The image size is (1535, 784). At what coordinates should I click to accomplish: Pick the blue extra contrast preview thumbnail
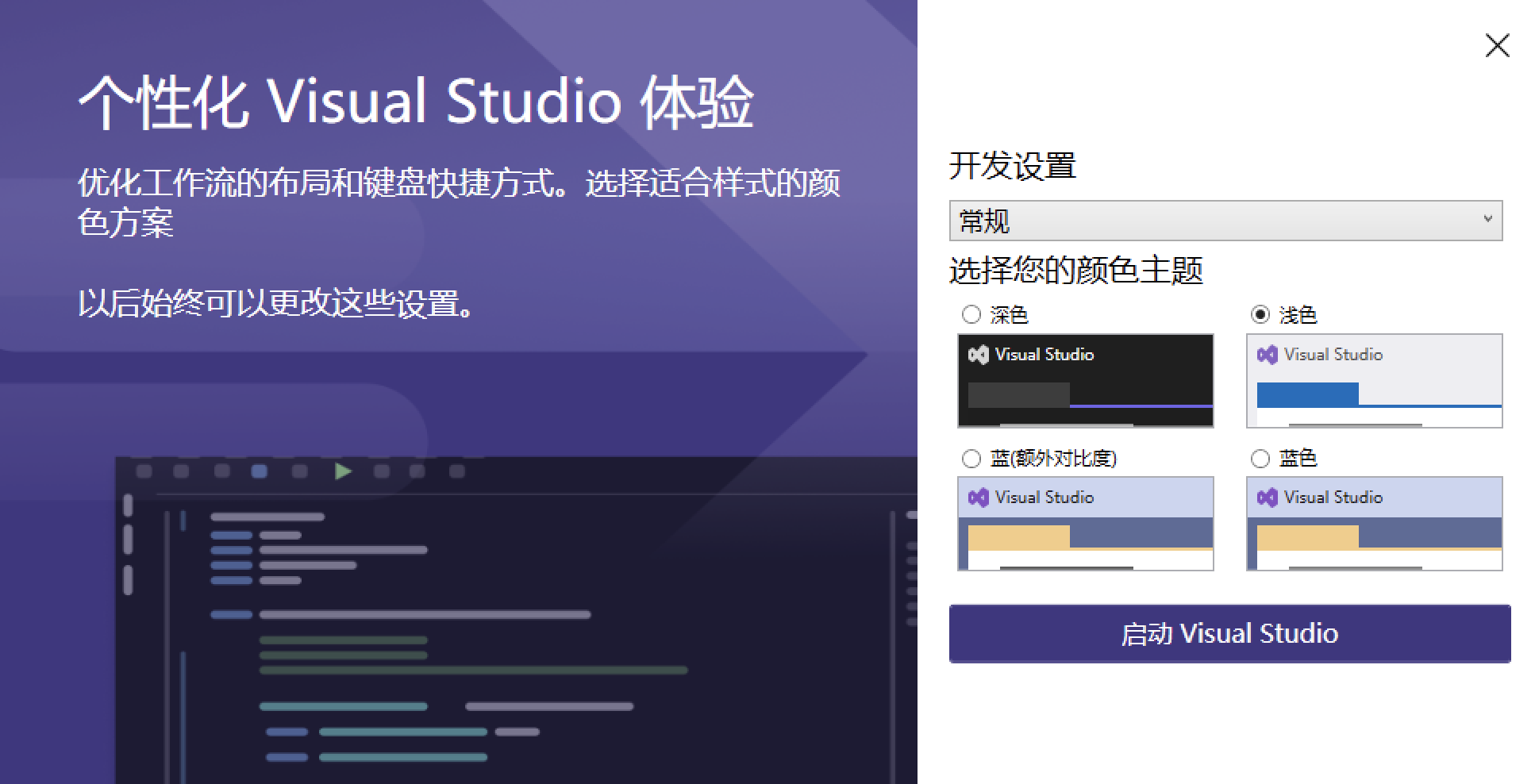click(x=1086, y=524)
